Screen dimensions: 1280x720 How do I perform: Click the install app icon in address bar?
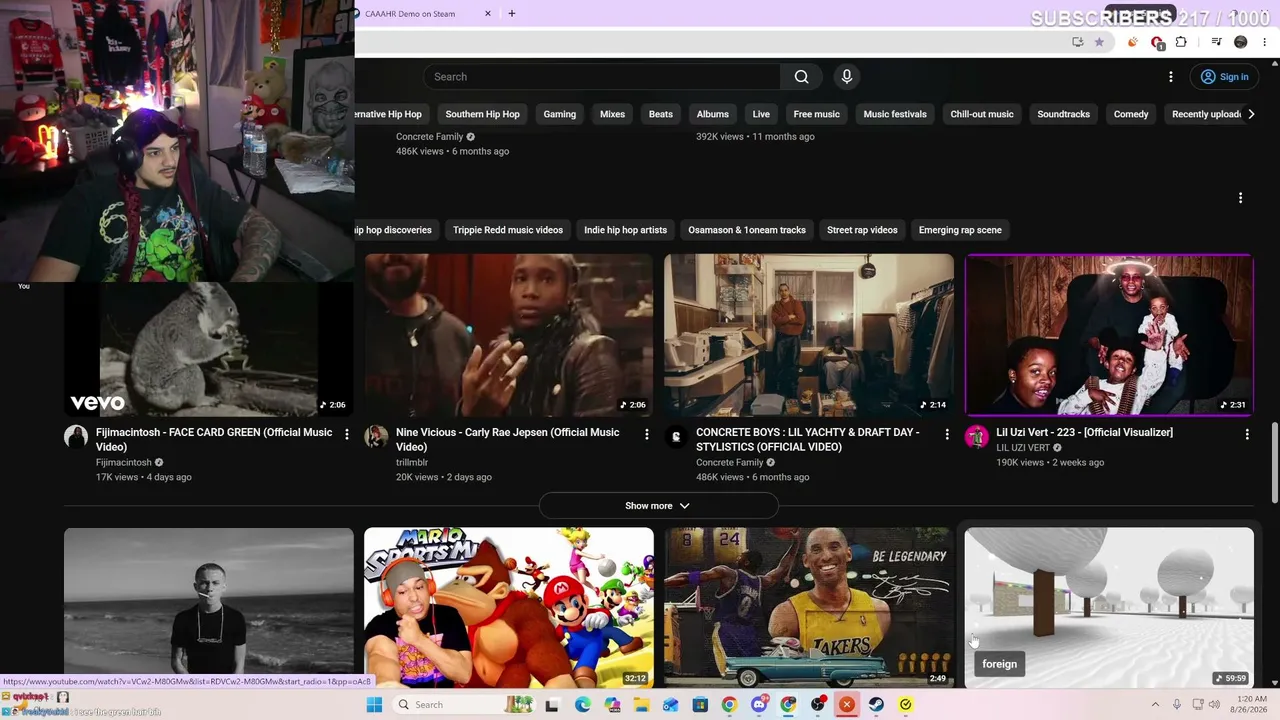coord(1077,42)
